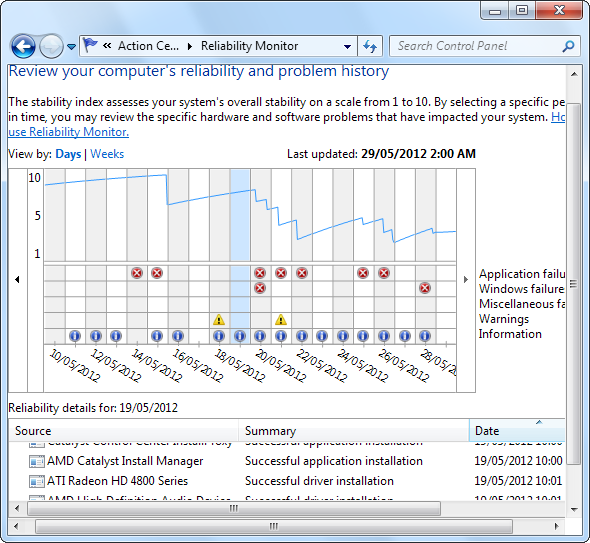Screen dimensions: 590x543
Task: Select the application failure icon for 21/05/2012
Action: [x=281, y=273]
